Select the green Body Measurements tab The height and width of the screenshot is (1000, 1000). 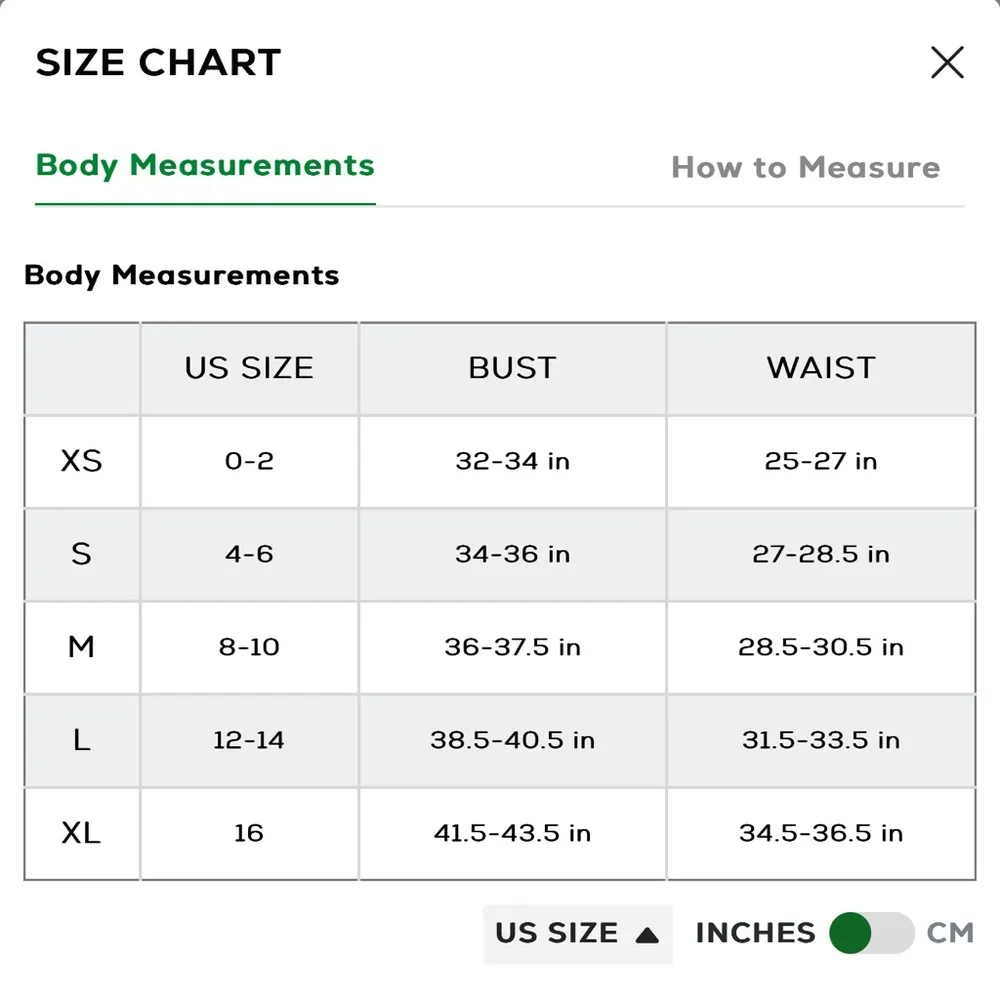click(205, 165)
